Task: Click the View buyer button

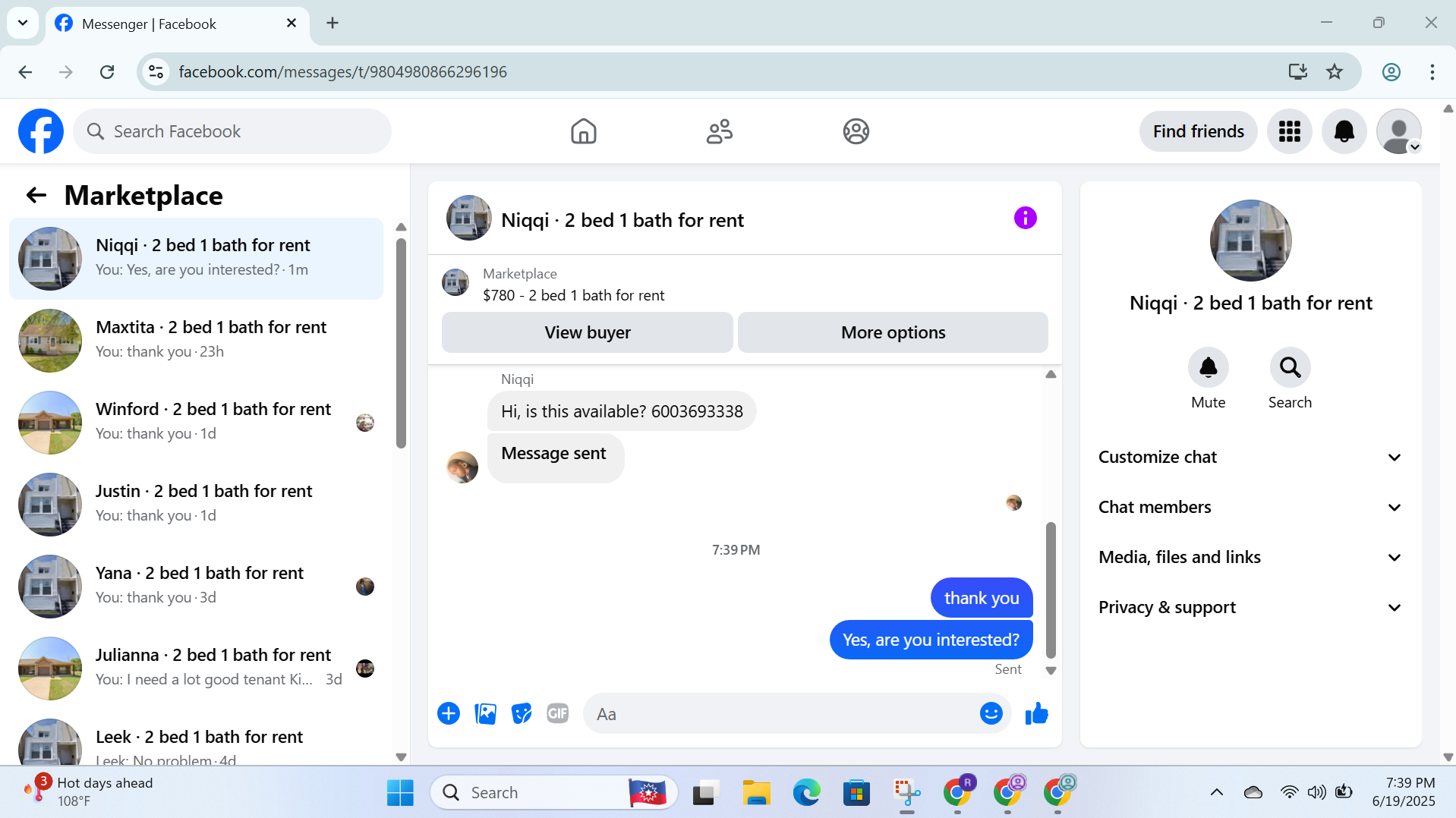Action: (588, 332)
